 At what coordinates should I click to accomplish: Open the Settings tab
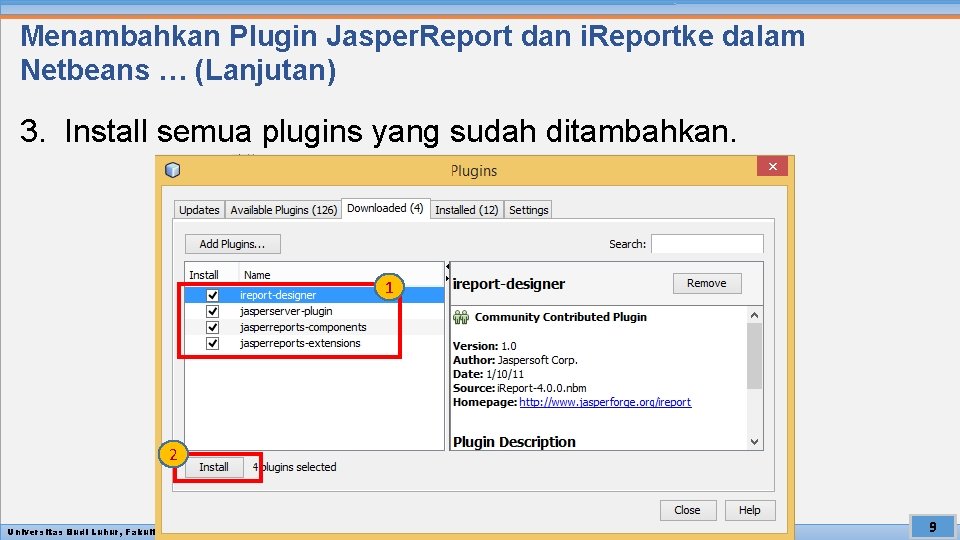(x=528, y=209)
